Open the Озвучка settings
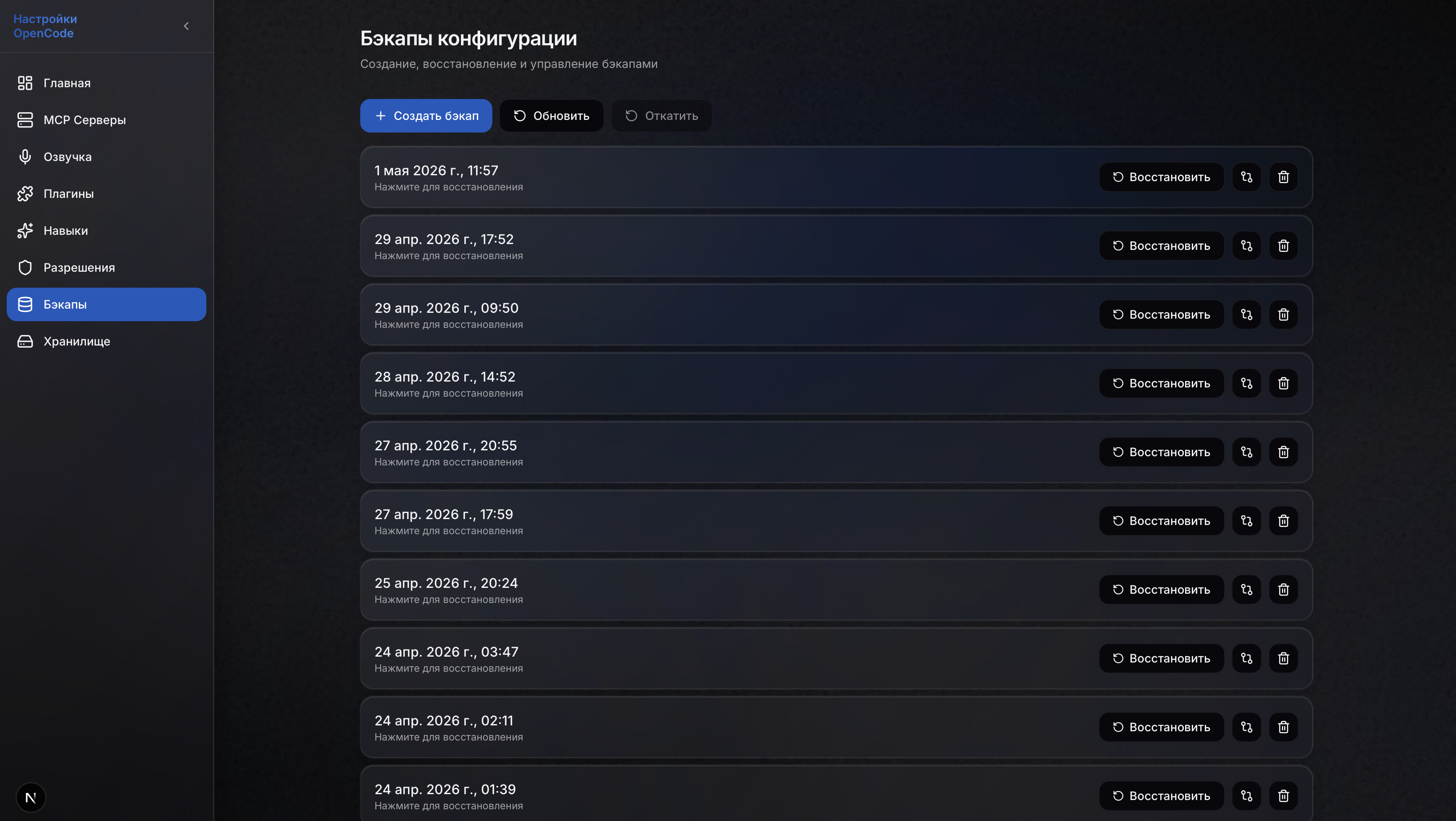 pos(106,156)
